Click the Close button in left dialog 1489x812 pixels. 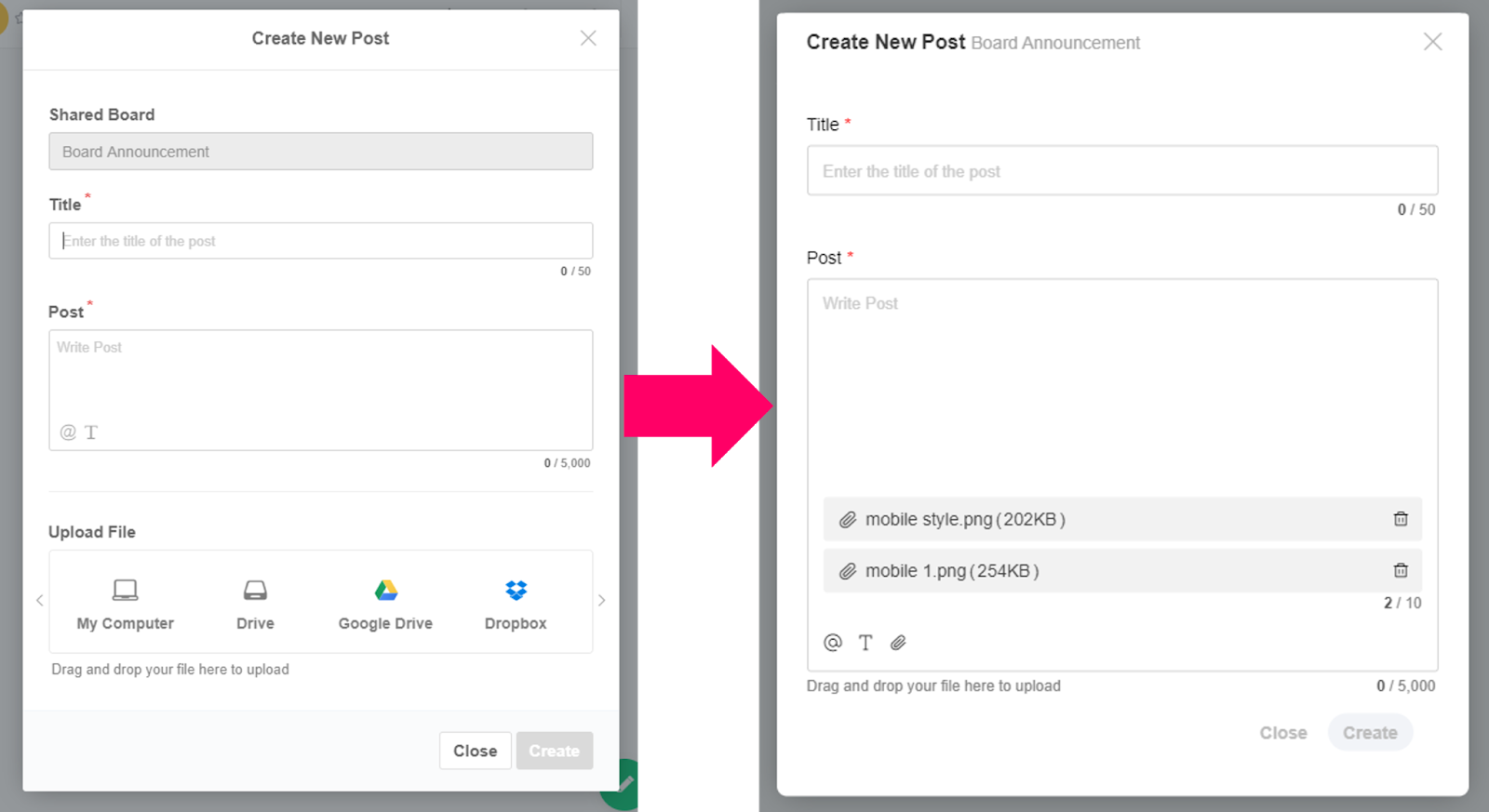476,751
